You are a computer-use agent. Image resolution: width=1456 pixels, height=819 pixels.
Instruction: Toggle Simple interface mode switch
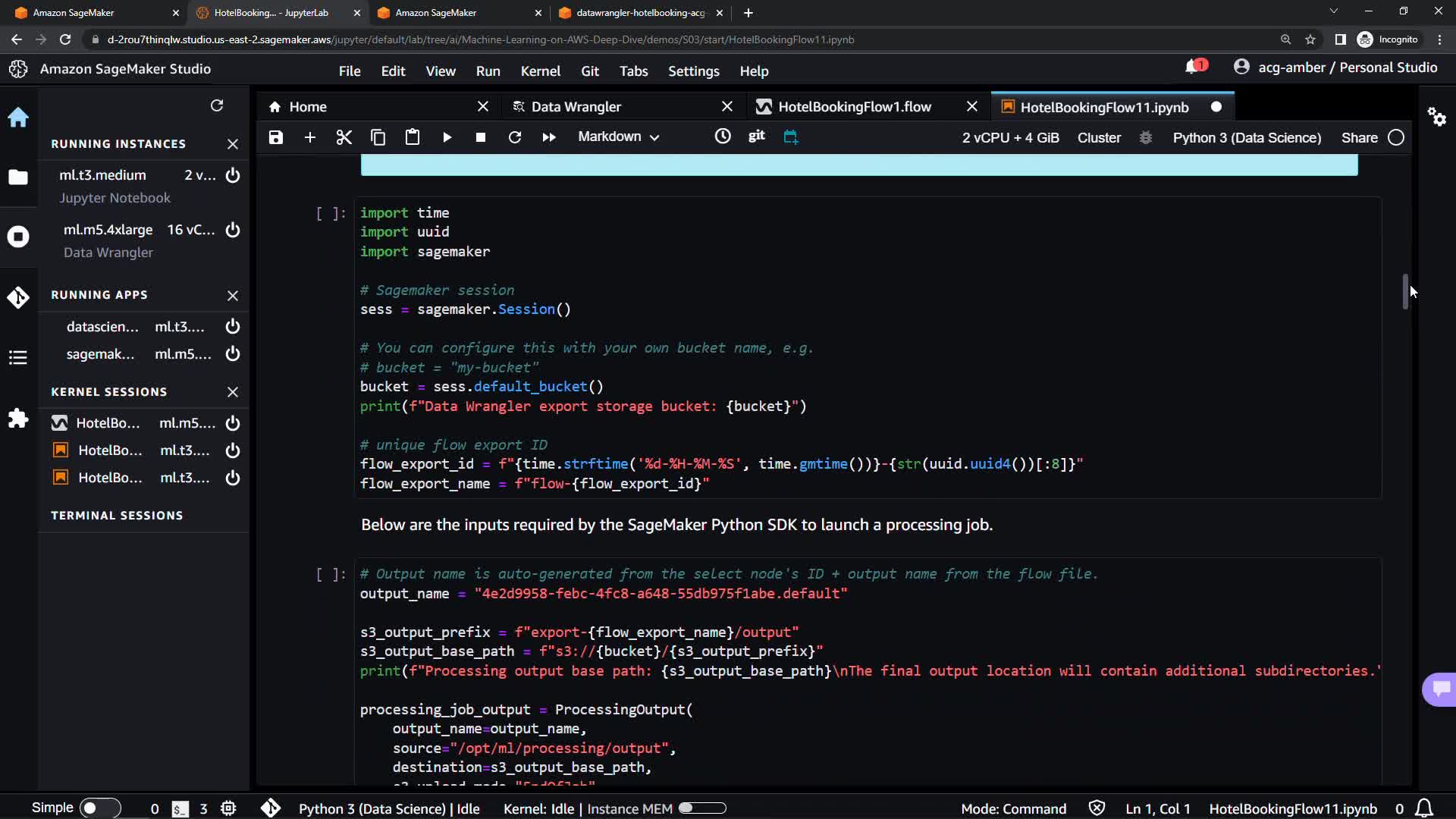(x=99, y=808)
